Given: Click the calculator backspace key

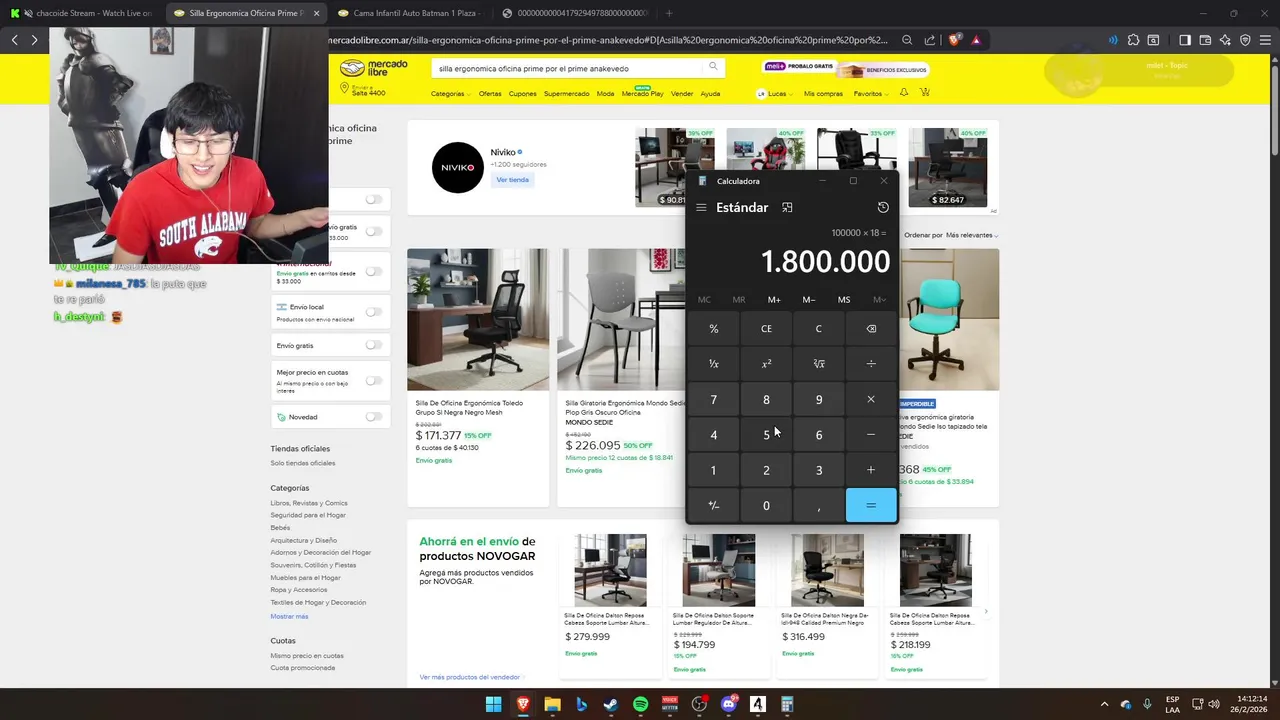Looking at the screenshot, I should point(871,329).
